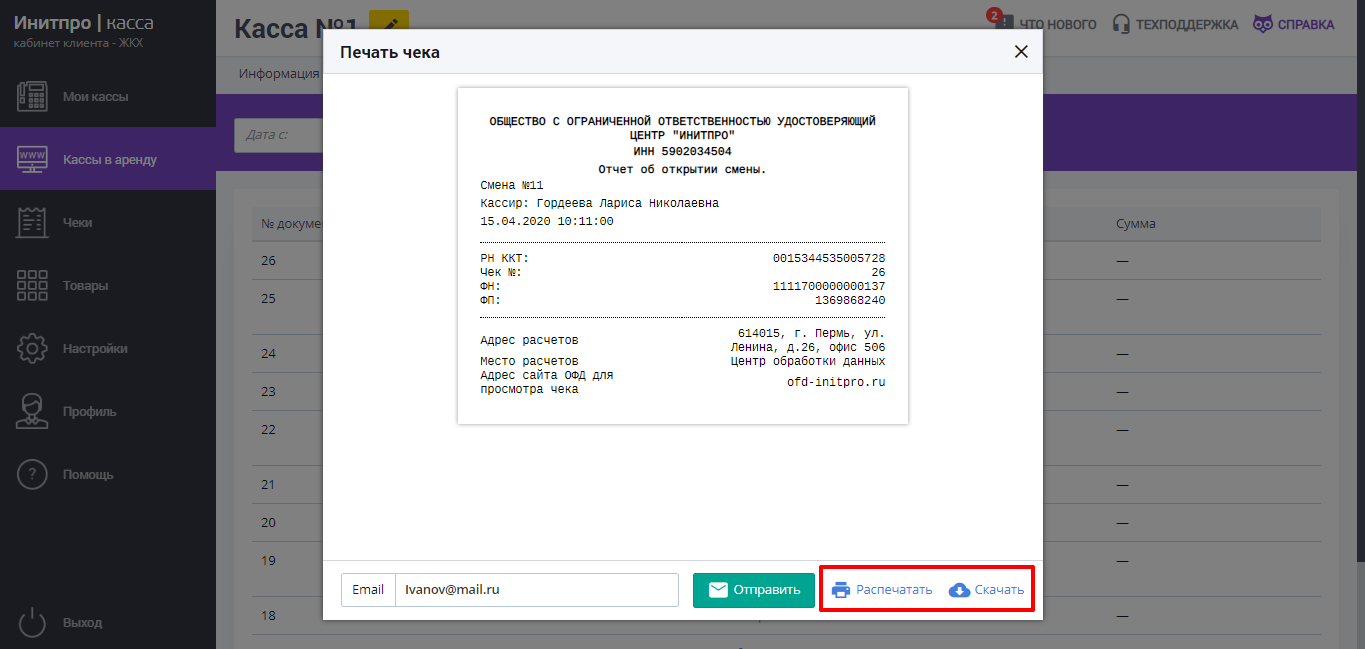Click the question mark icon beside Помощь
Viewport: 1365px width, 649px height.
(33, 474)
